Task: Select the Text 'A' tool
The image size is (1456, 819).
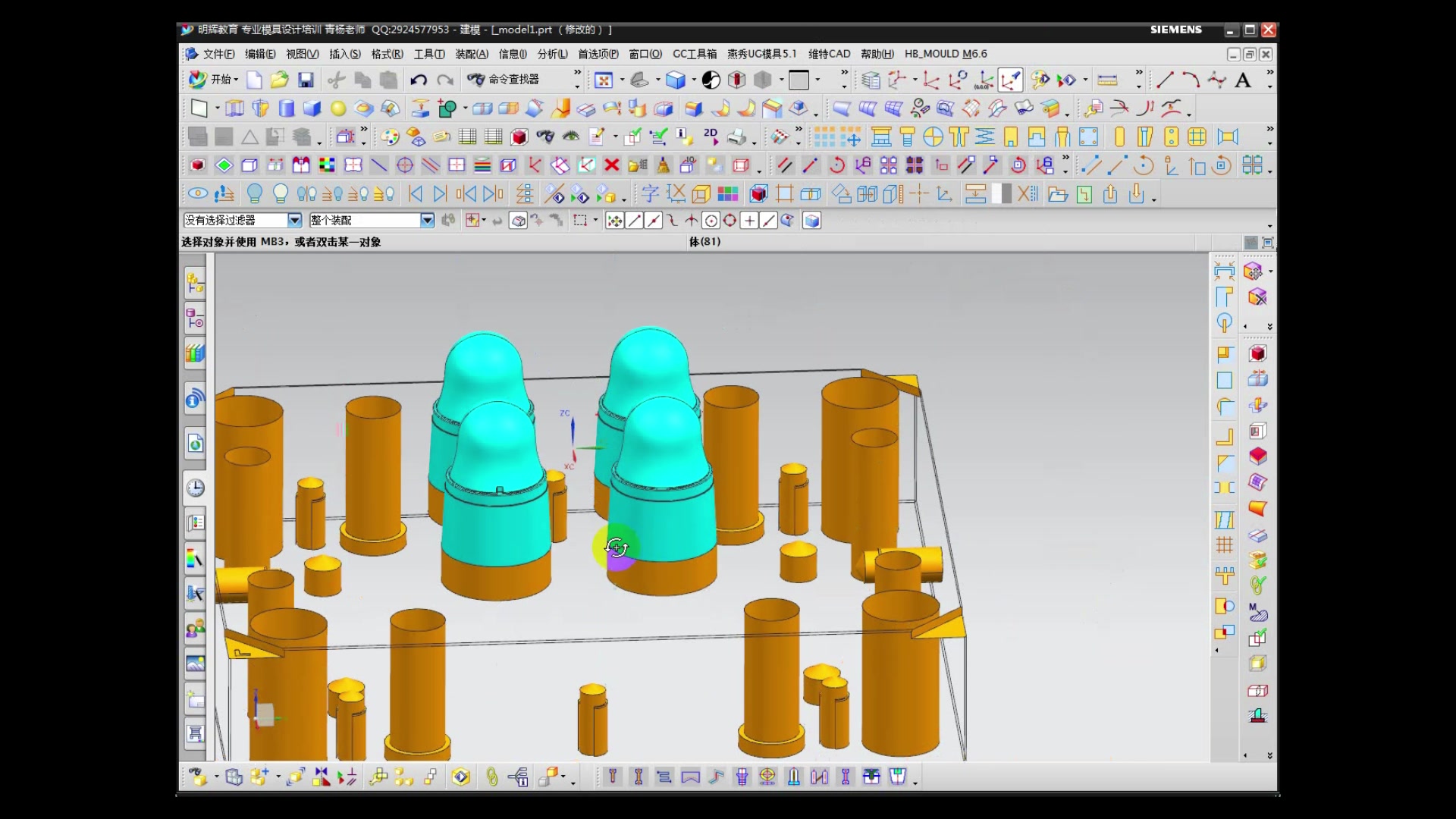Action: coord(1243,80)
